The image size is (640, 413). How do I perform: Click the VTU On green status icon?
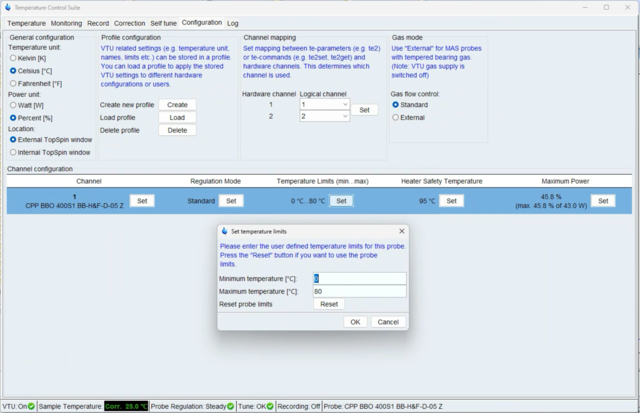pos(32,406)
